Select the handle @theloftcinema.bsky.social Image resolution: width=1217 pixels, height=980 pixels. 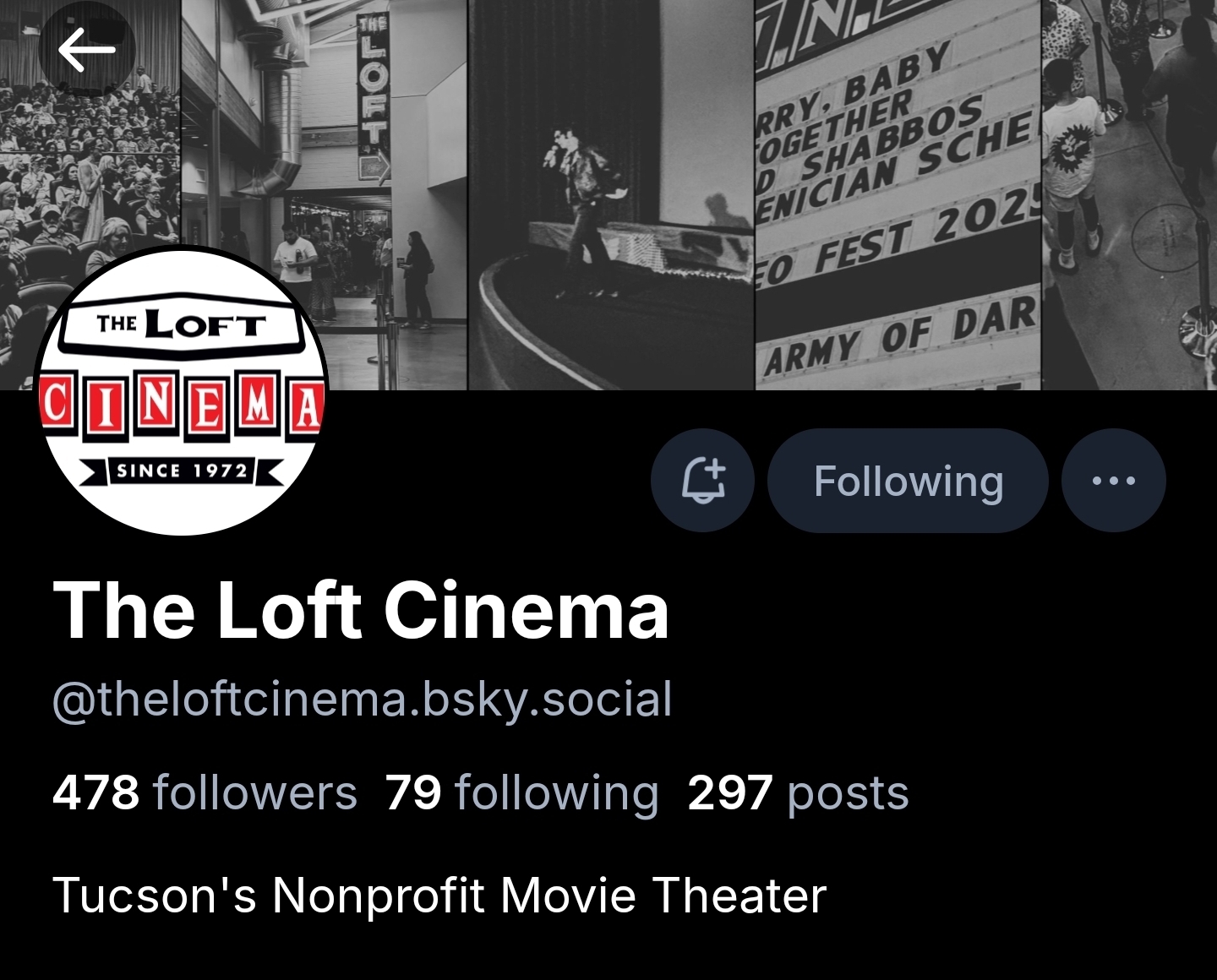[x=363, y=700]
